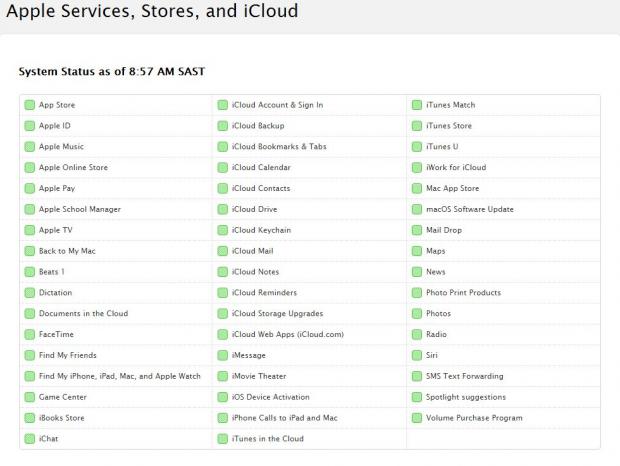Click the status indicator for iTunes Store
620x466 pixels.
click(x=417, y=126)
